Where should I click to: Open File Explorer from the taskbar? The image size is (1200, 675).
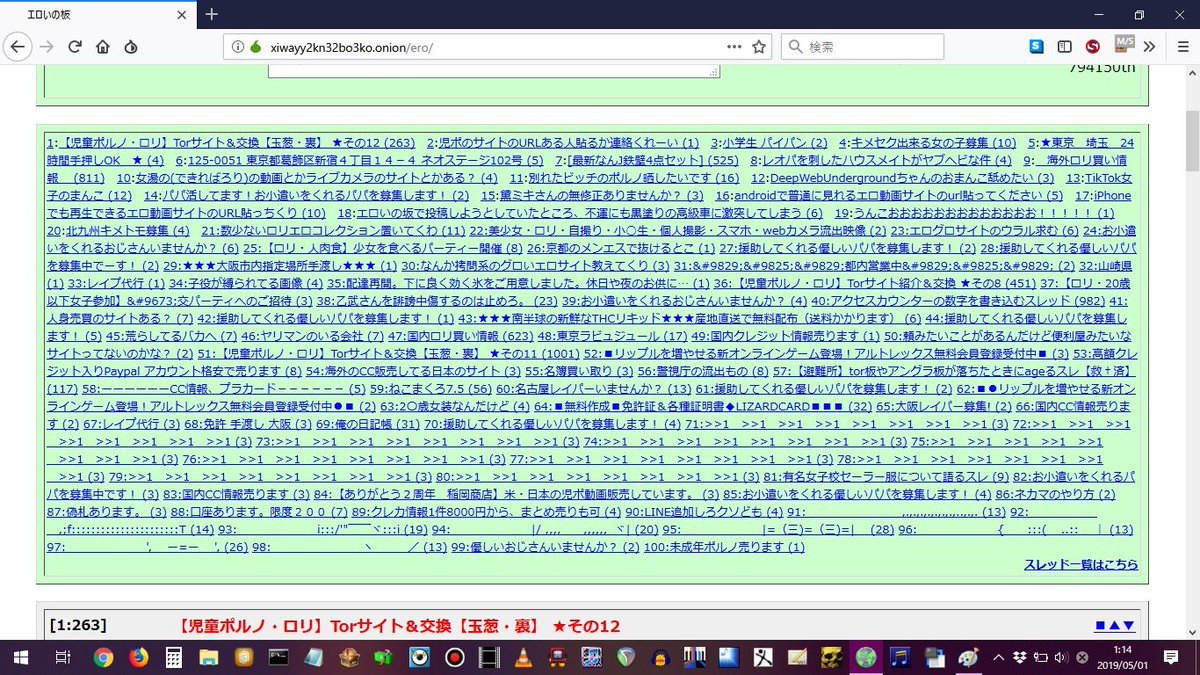(x=209, y=657)
